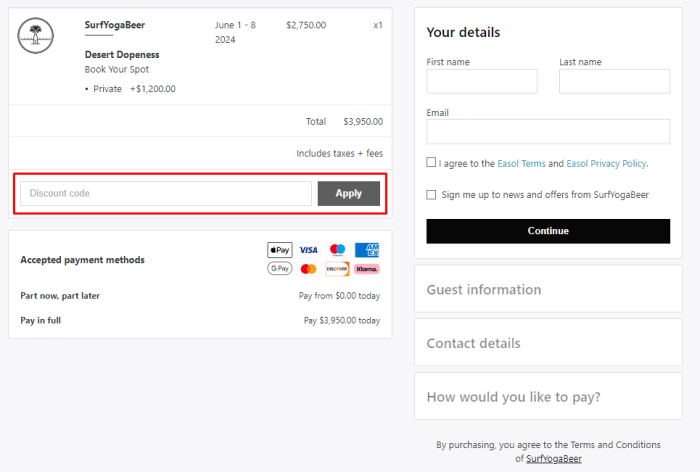The height and width of the screenshot is (472, 700).
Task: Click the Google Pay icon
Action: tap(280, 269)
